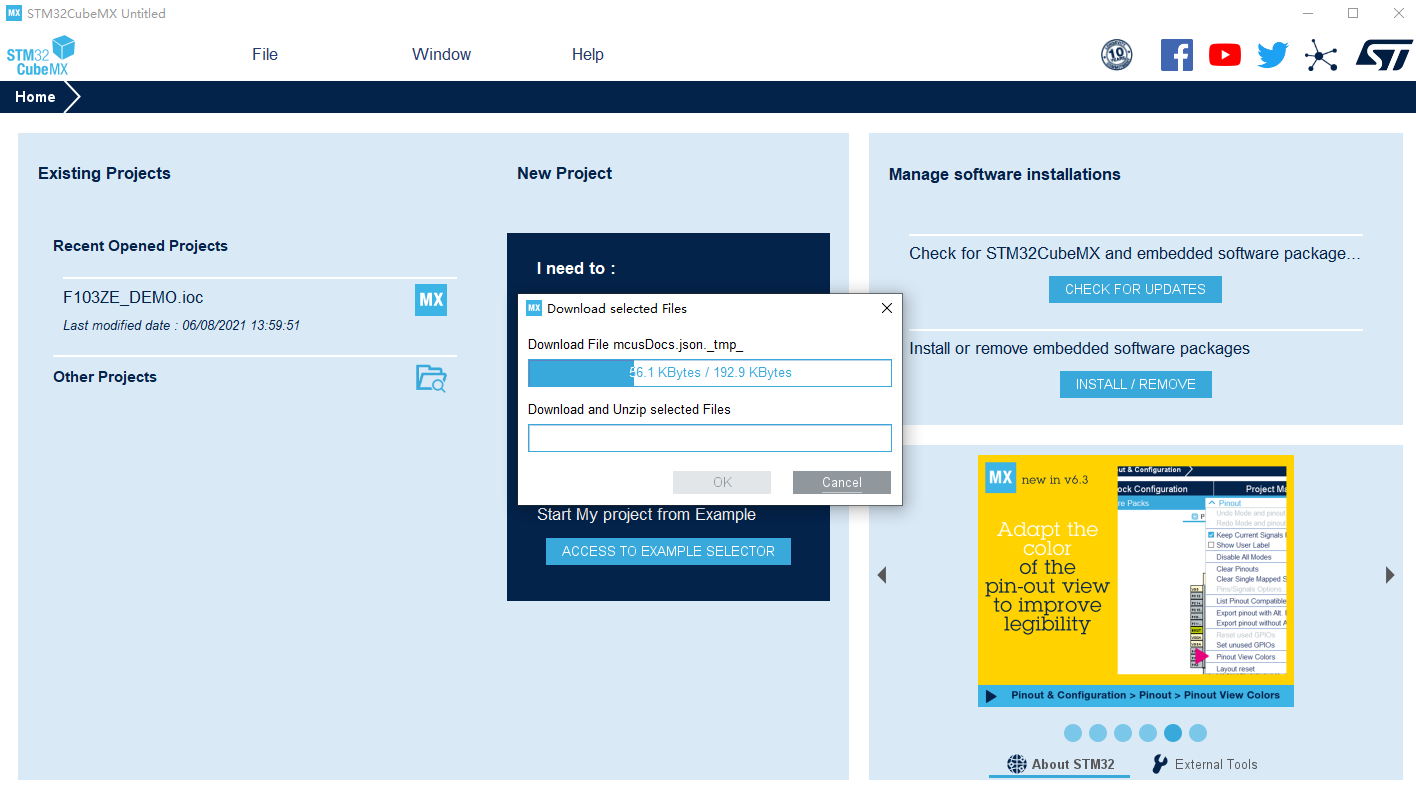Open the ST Facebook page icon

[1177, 55]
